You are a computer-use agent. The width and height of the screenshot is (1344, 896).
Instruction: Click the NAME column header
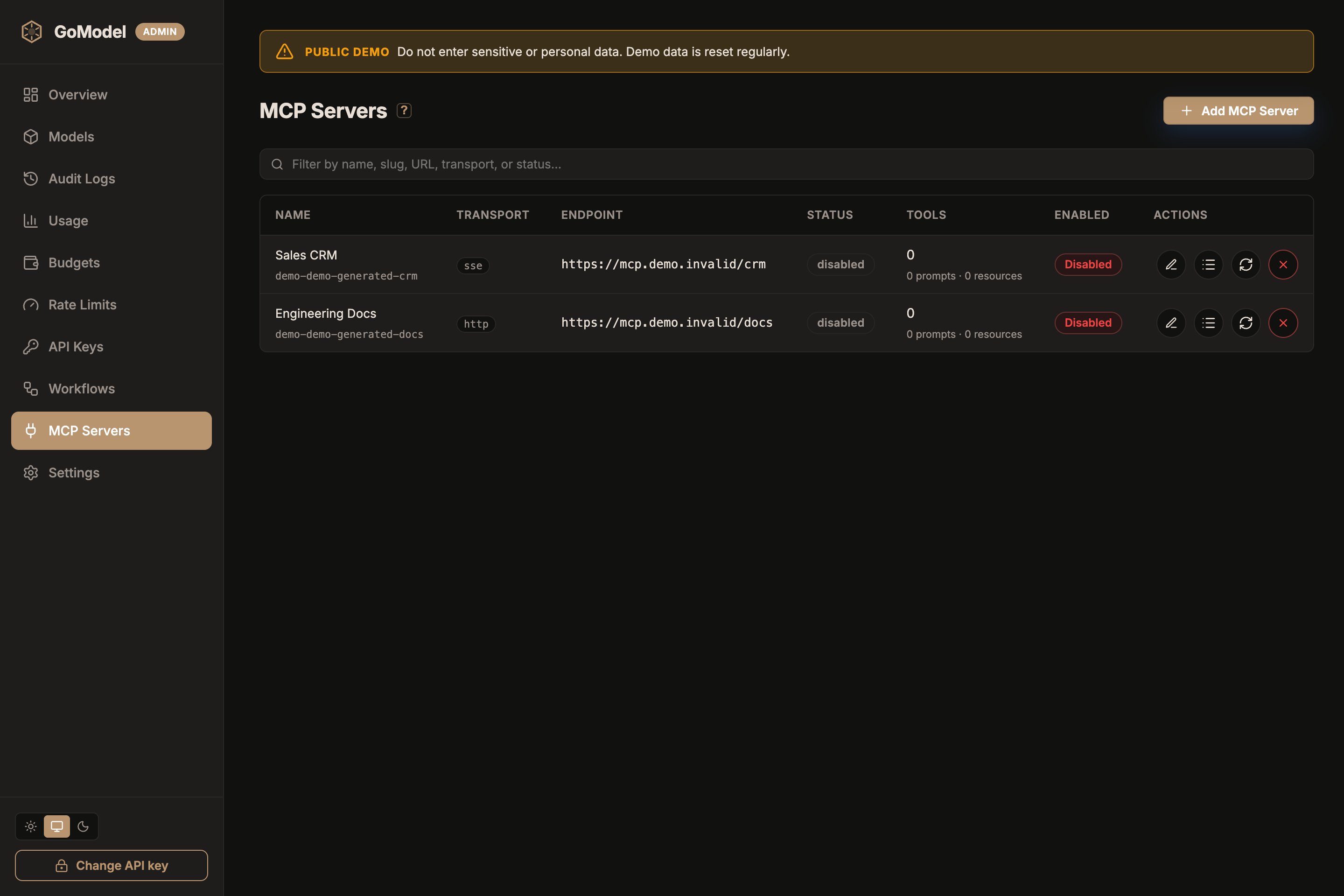point(293,215)
